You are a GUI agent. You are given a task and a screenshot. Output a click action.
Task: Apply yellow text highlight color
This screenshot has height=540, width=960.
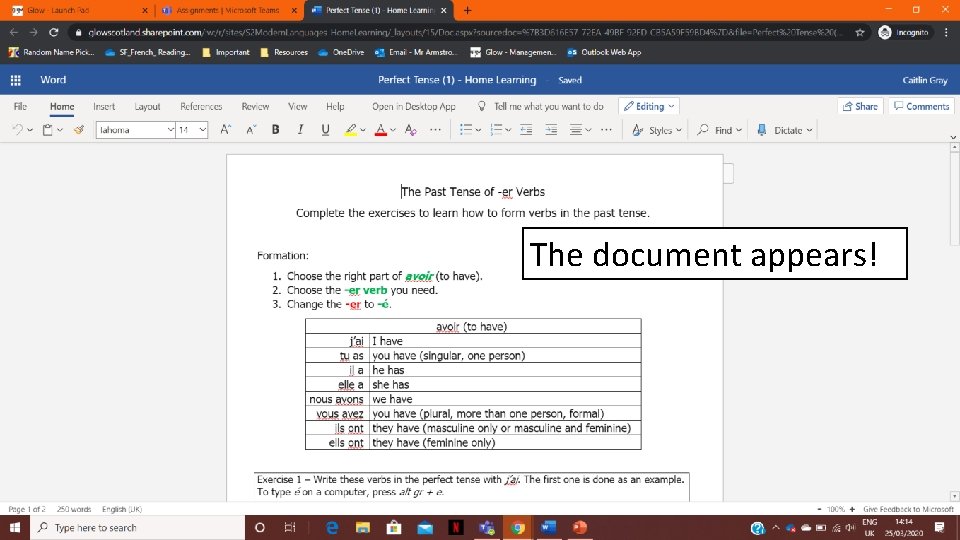[350, 130]
